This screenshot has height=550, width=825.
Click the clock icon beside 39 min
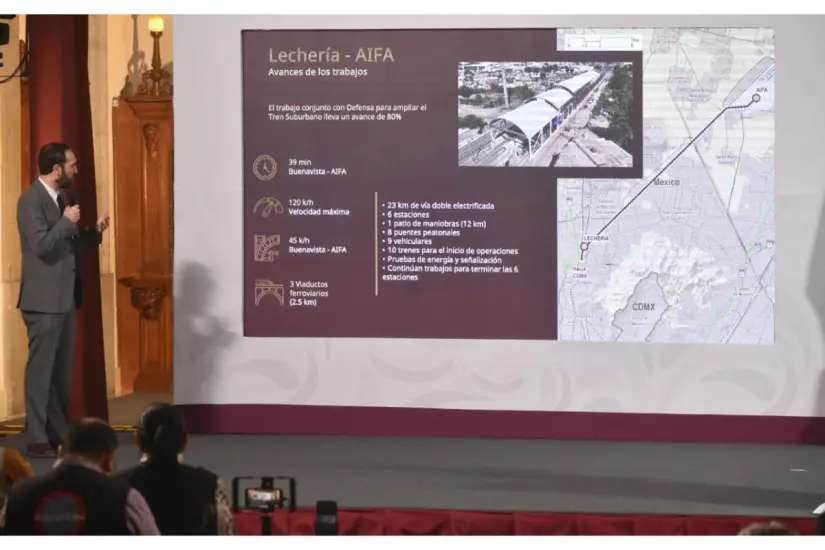coord(265,167)
